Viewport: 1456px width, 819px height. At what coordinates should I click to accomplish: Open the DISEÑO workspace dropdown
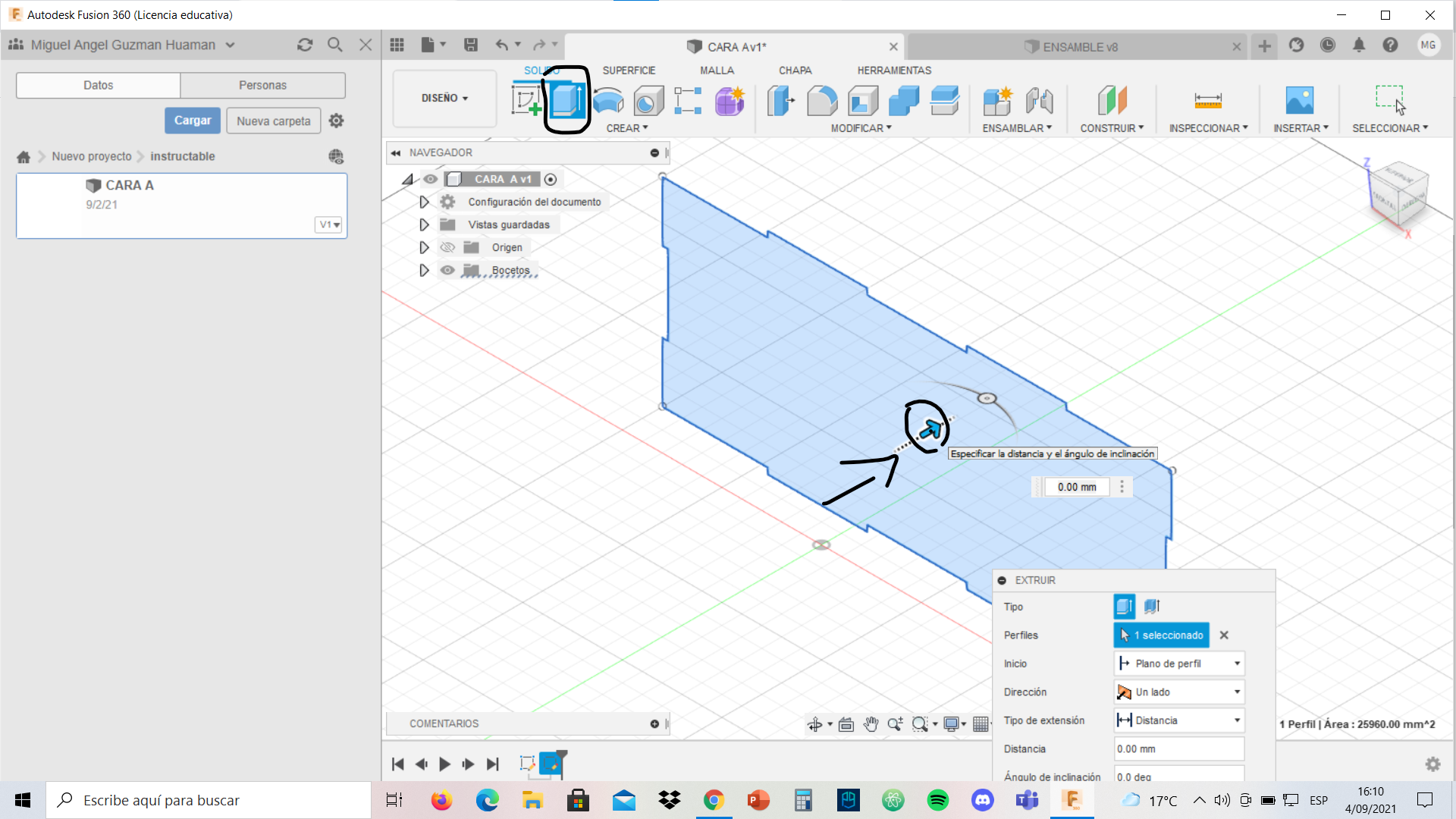coord(445,98)
